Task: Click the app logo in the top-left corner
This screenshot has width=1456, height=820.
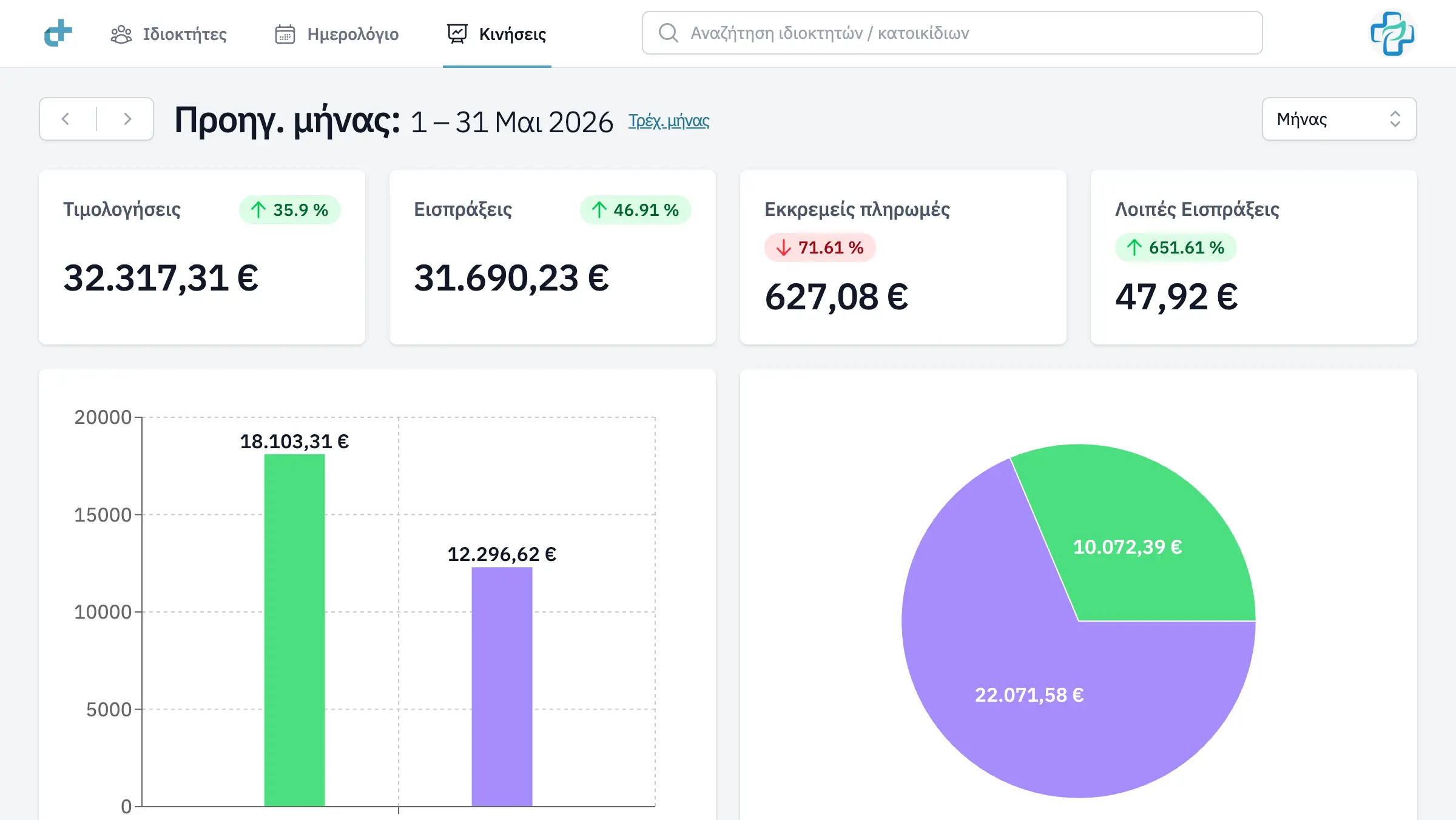Action: [58, 33]
